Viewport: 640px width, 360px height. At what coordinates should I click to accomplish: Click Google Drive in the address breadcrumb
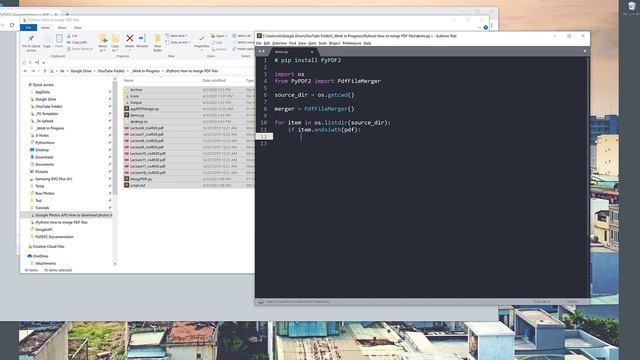[81, 71]
